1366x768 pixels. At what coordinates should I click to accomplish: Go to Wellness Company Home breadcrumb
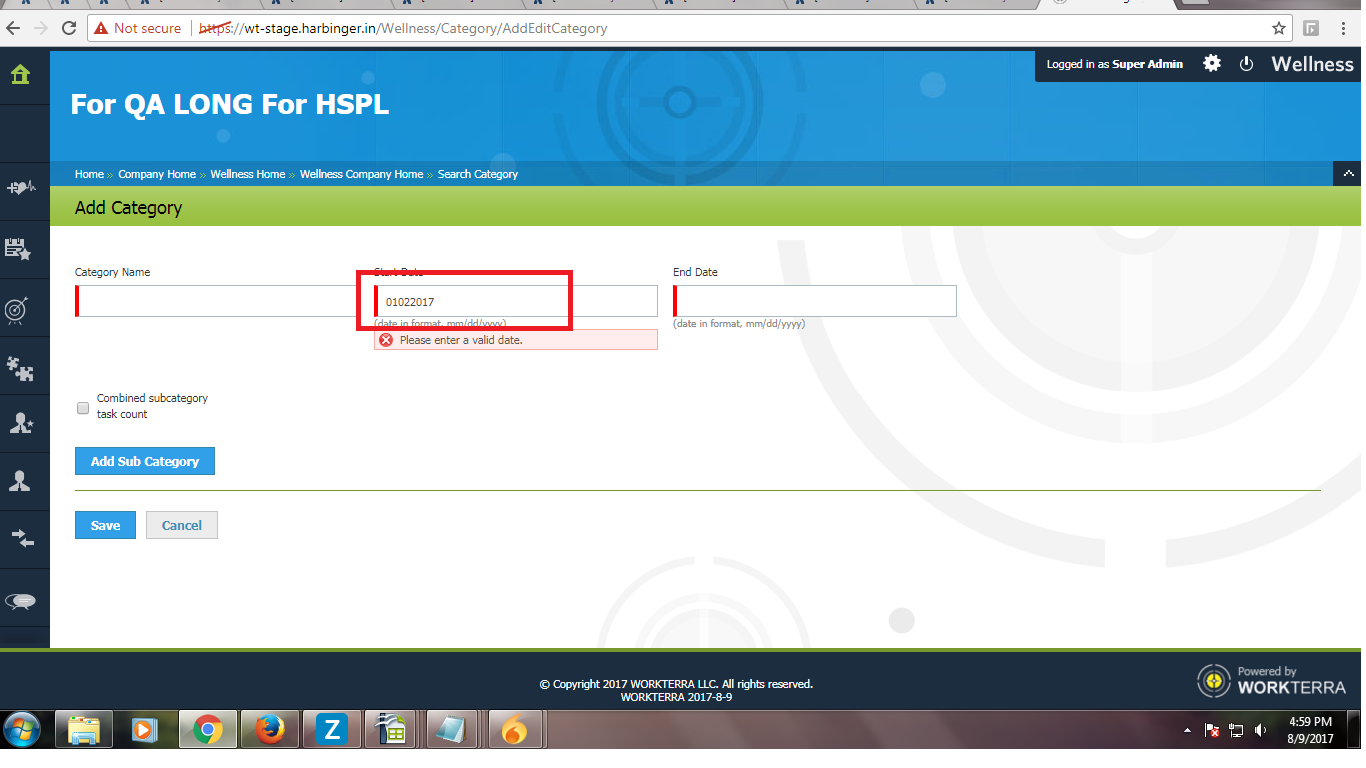[361, 174]
